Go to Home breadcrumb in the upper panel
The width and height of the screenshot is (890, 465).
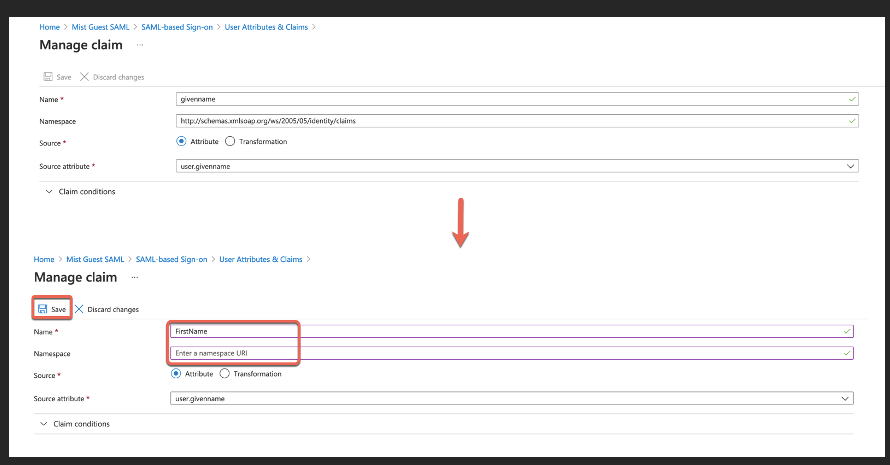[49, 27]
